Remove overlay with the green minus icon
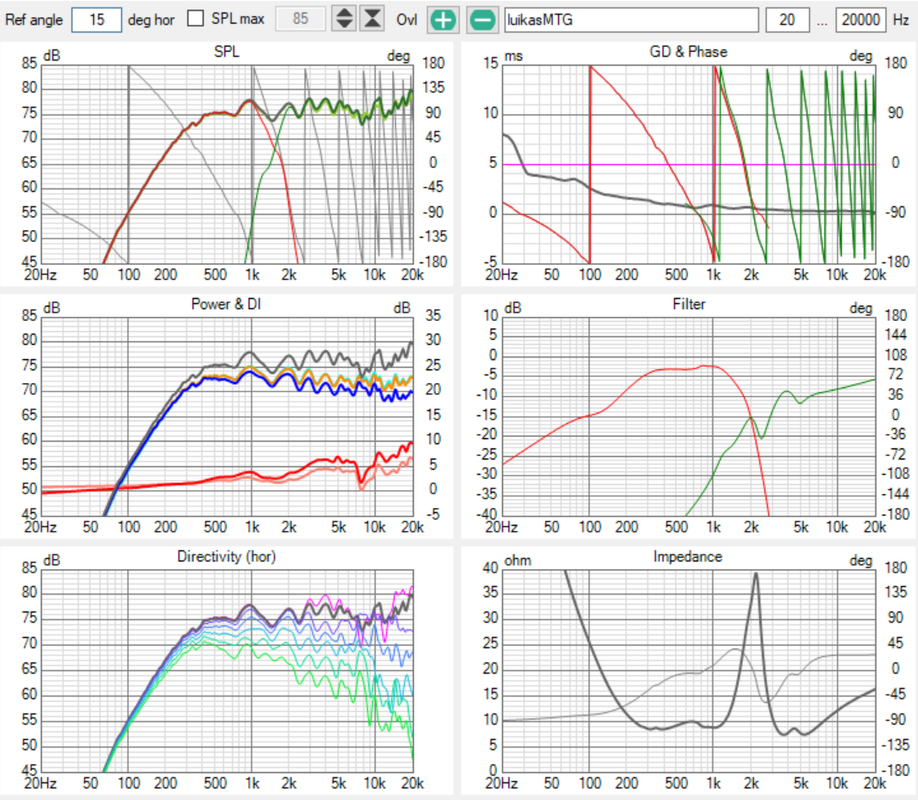 click(x=482, y=20)
